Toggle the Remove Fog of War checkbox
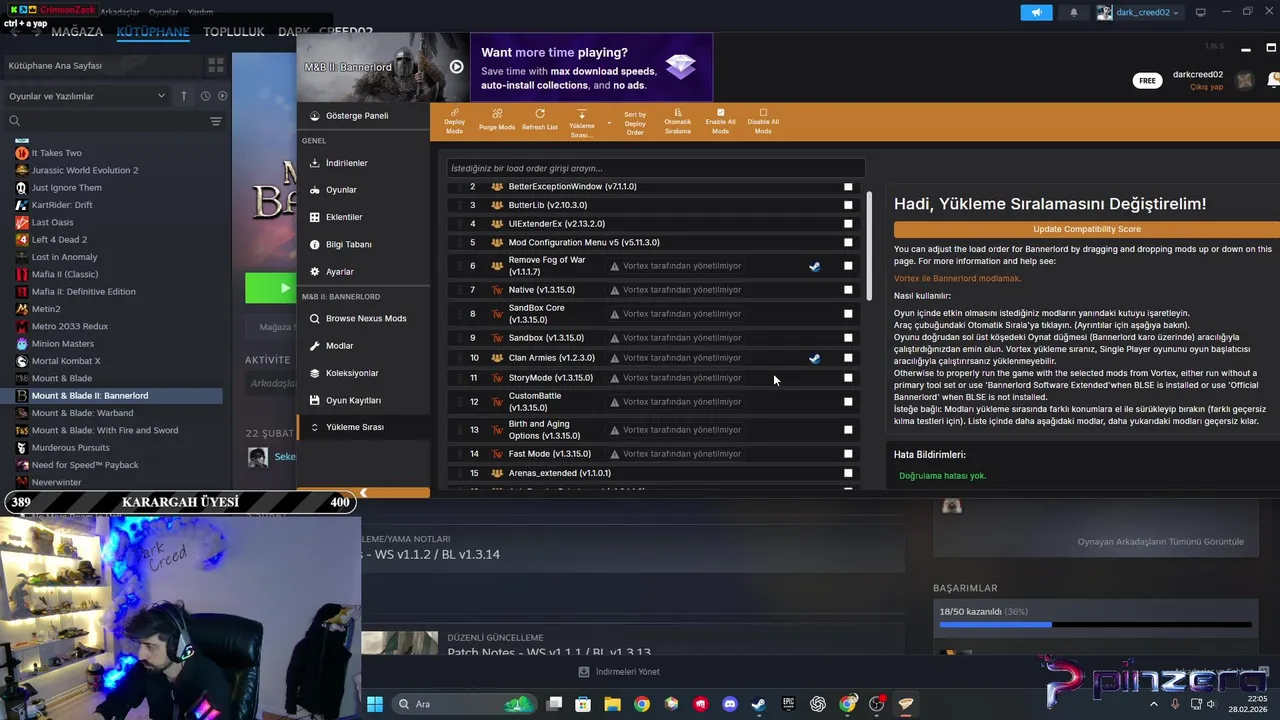The image size is (1280, 720). tap(848, 266)
